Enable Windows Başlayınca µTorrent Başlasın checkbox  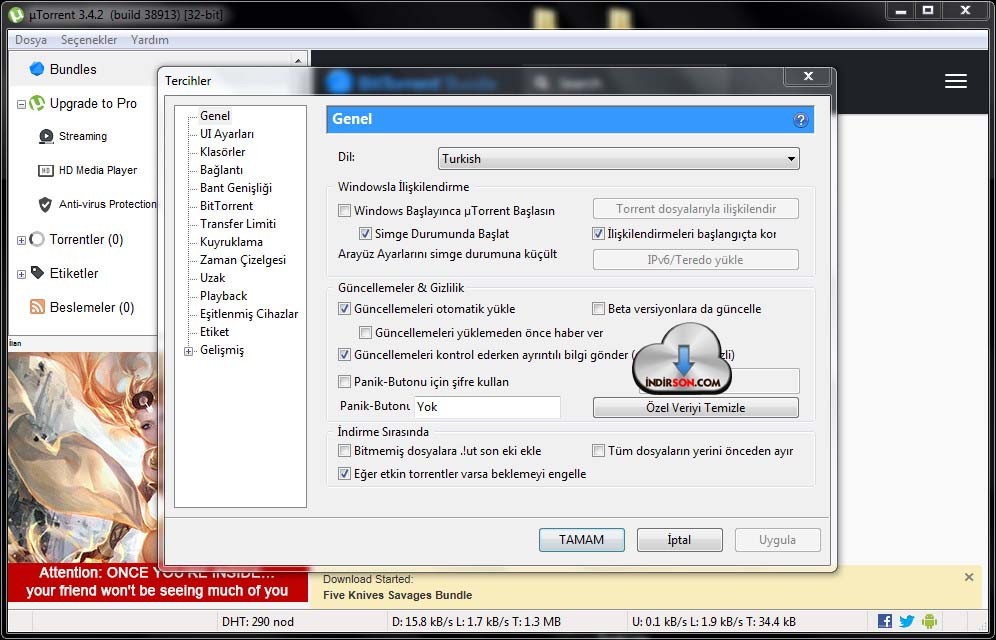[x=344, y=210]
